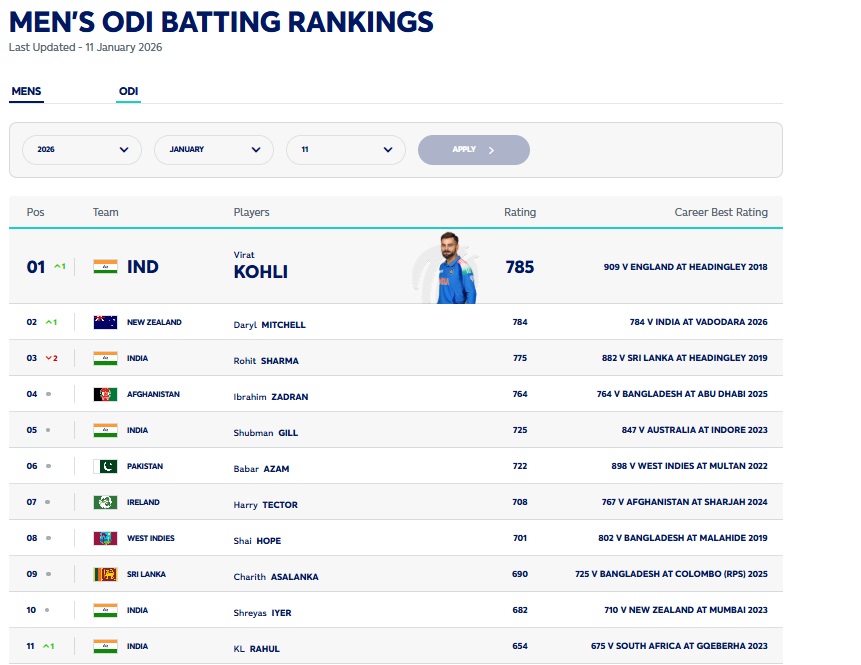Open Rohit Sharma's player link
The height and width of the screenshot is (665, 861).
[x=265, y=361]
